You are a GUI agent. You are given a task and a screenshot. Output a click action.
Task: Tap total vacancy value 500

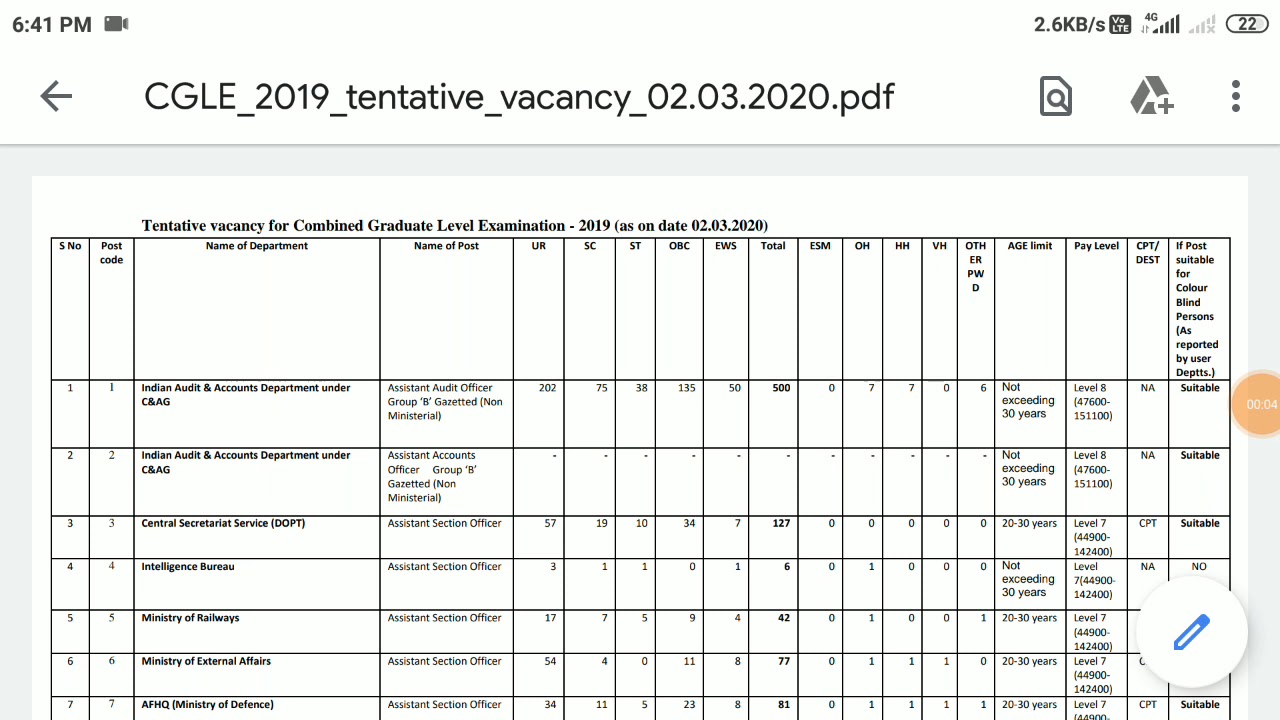point(781,388)
